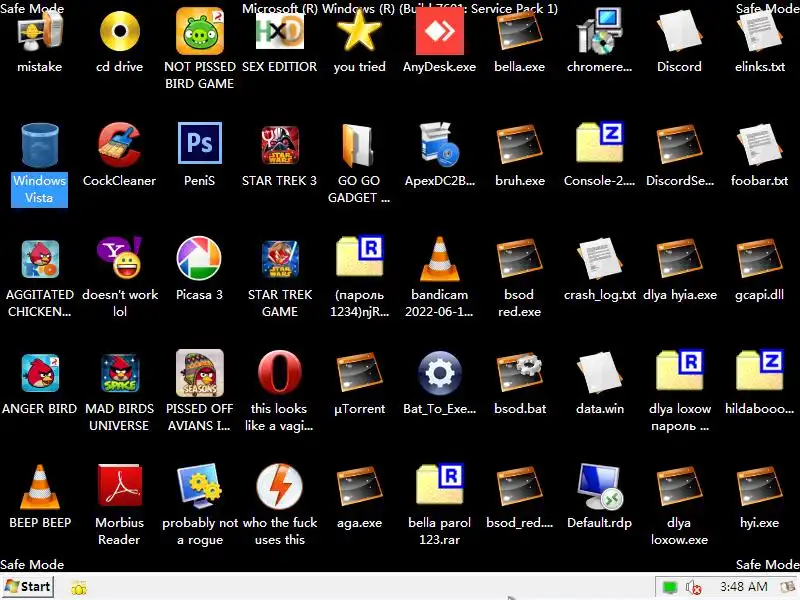Viewport: 800px width, 600px height.
Task: Select the 'dlya loxow пароль' rar icon
Action: coord(679,370)
